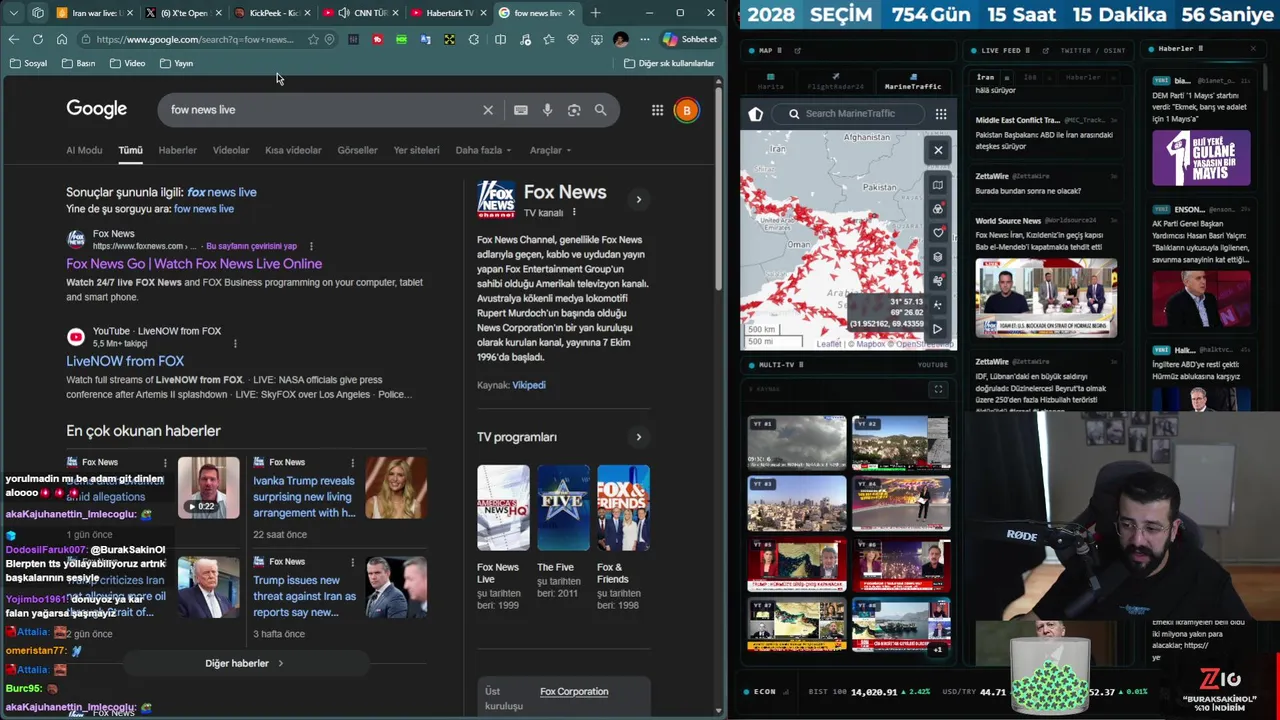Open the browser home page icon
1280x720 pixels.
pos(62,39)
